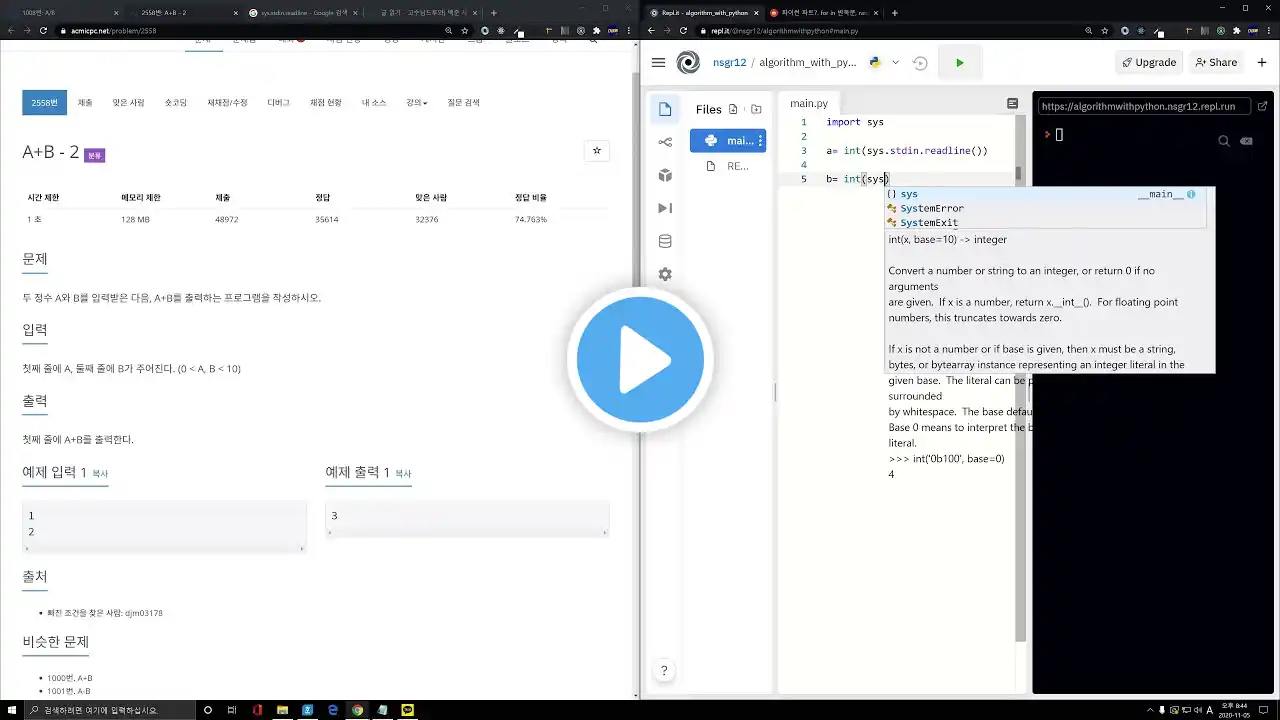This screenshot has width=1280, height=720.
Task: Click the Python language icon
Action: [875, 62]
